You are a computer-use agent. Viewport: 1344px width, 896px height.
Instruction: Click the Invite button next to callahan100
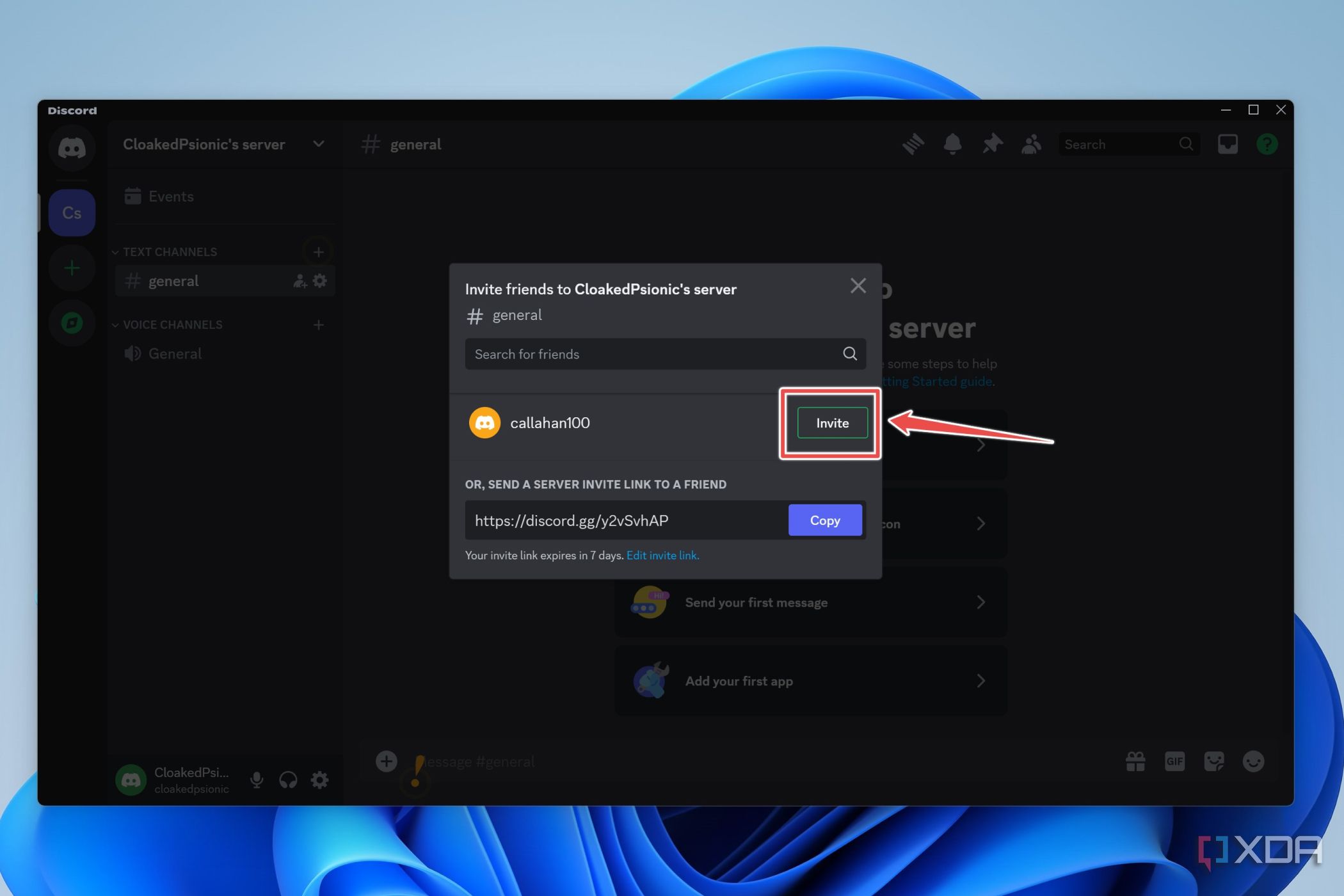(x=831, y=422)
